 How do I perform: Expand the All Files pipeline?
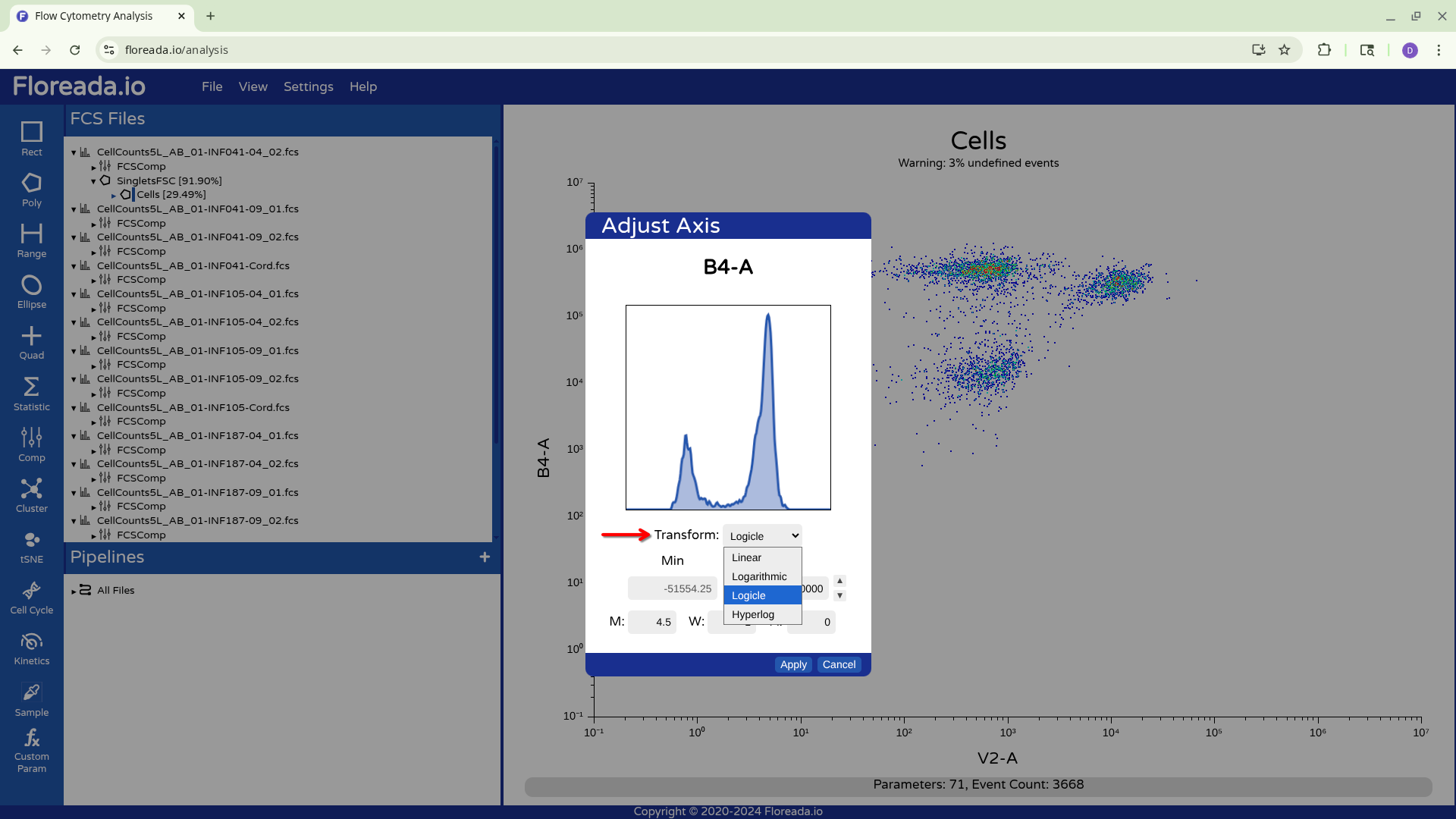click(x=74, y=591)
